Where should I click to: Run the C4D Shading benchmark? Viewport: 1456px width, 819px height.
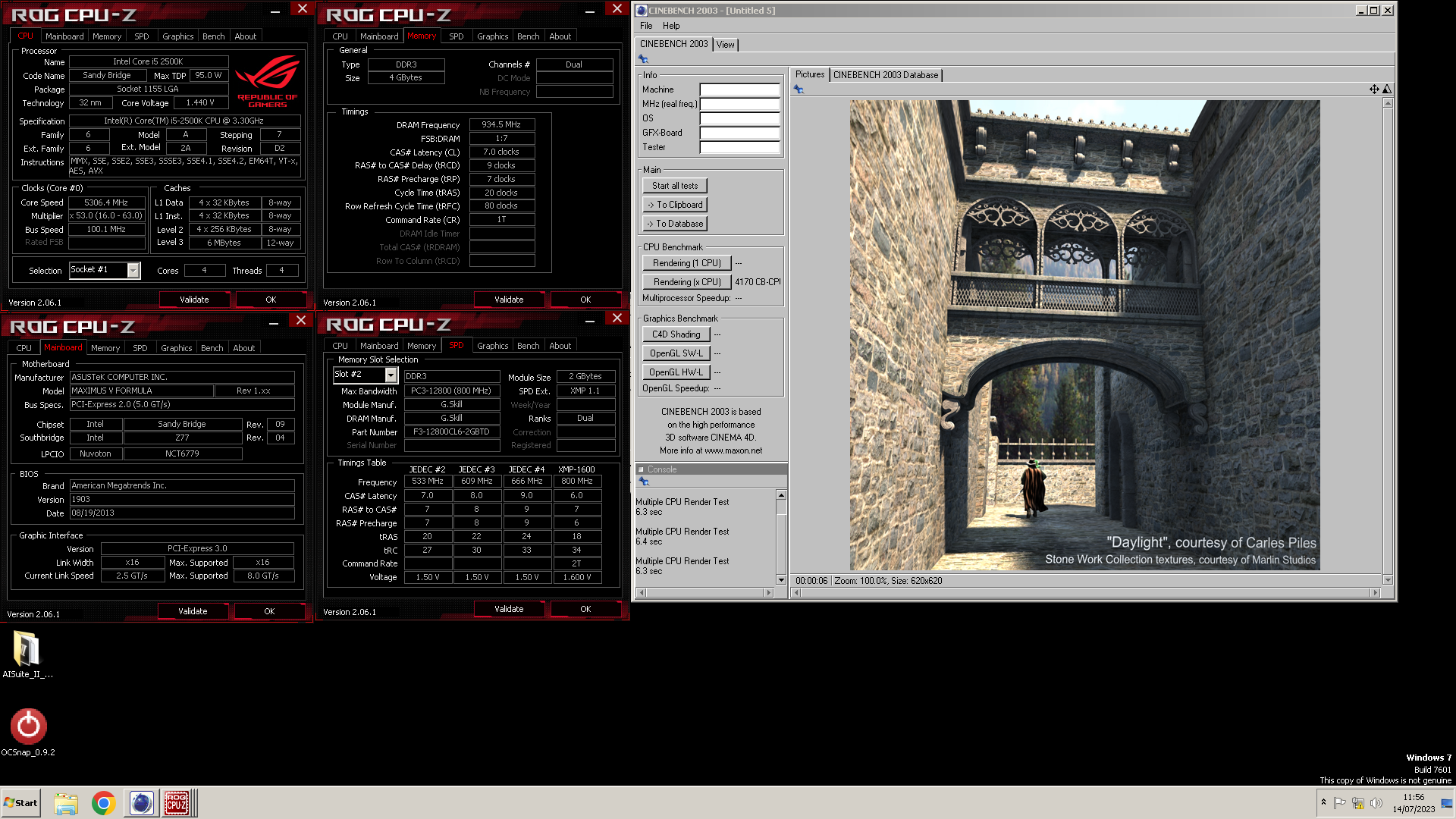coord(676,334)
